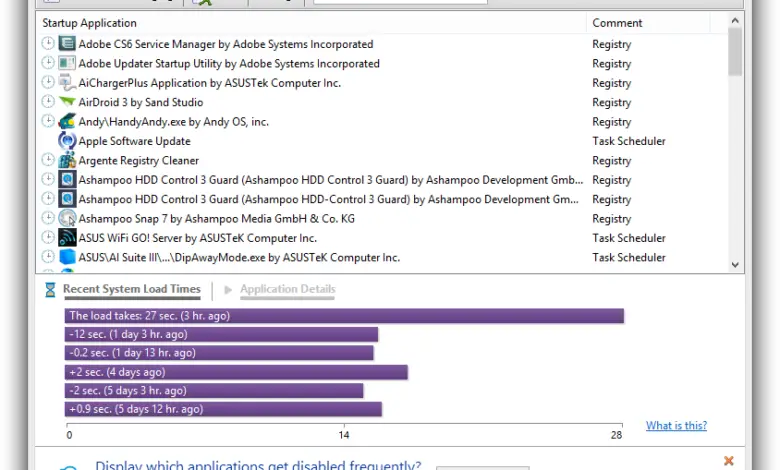Image resolution: width=780 pixels, height=470 pixels.
Task: Toggle delay clock for Ashampoo Snap 7
Action: coord(48,218)
